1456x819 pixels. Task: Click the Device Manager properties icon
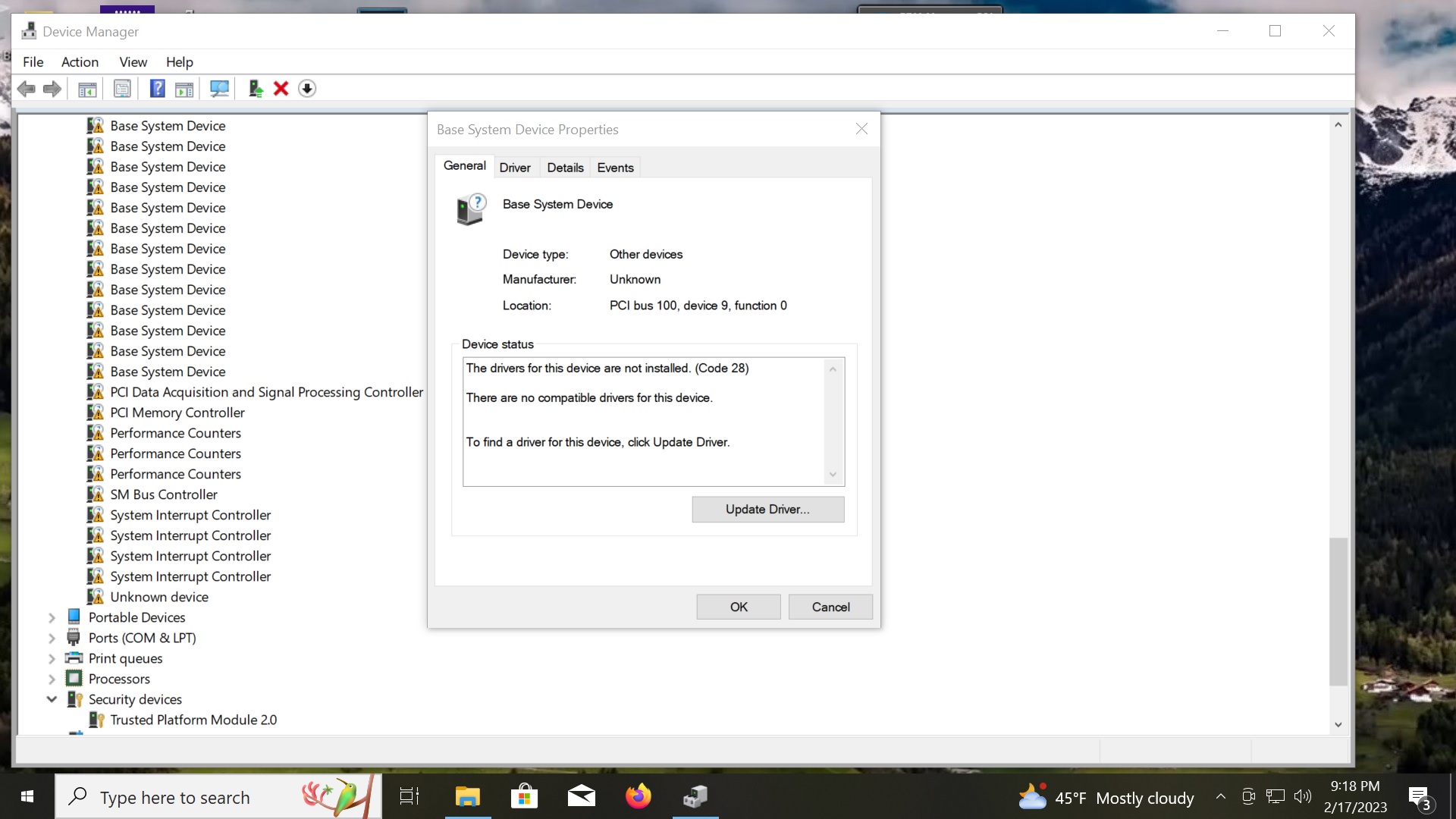123,89
